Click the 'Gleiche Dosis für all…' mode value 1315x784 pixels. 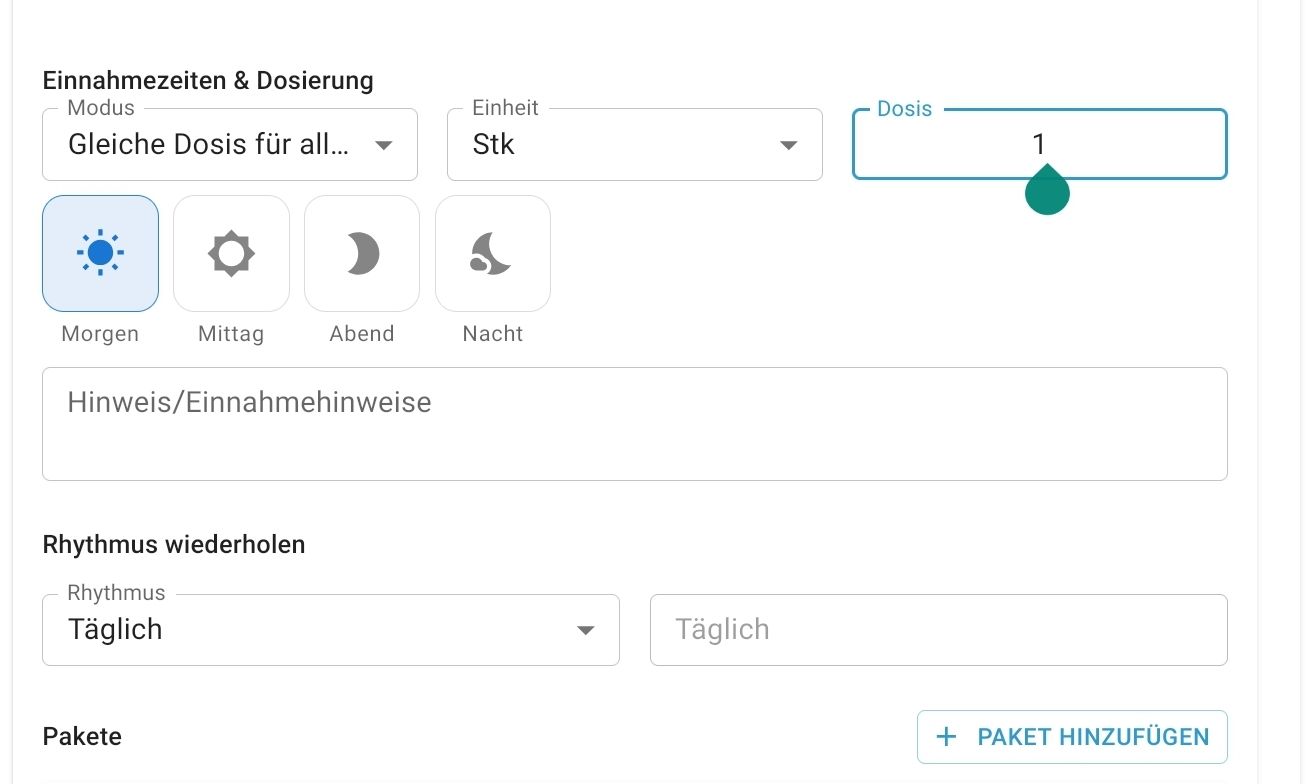click(208, 145)
